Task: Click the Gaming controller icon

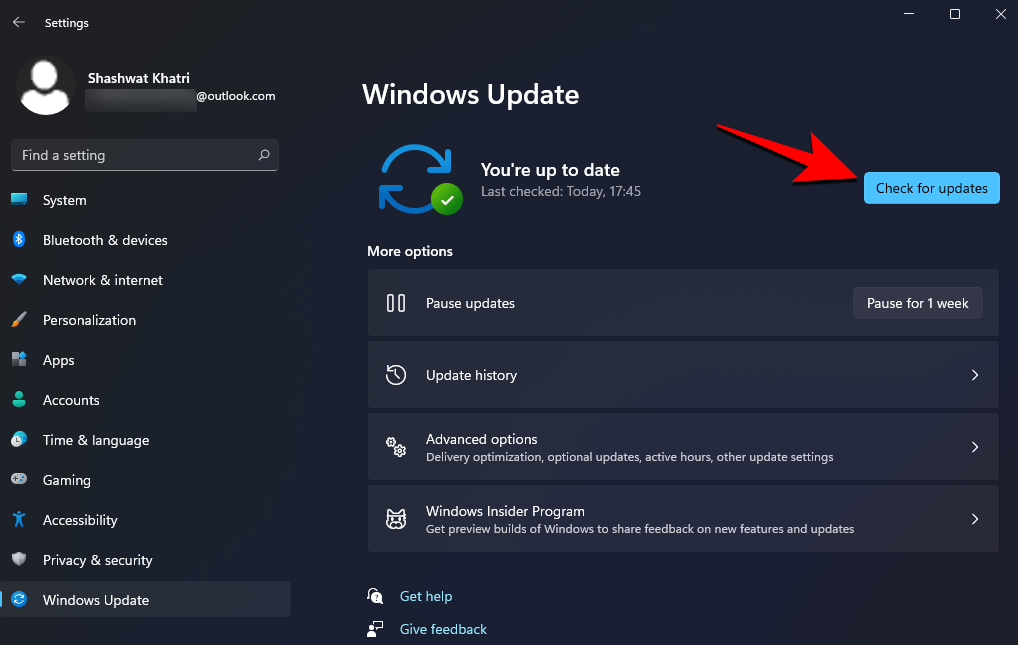Action: 19,479
